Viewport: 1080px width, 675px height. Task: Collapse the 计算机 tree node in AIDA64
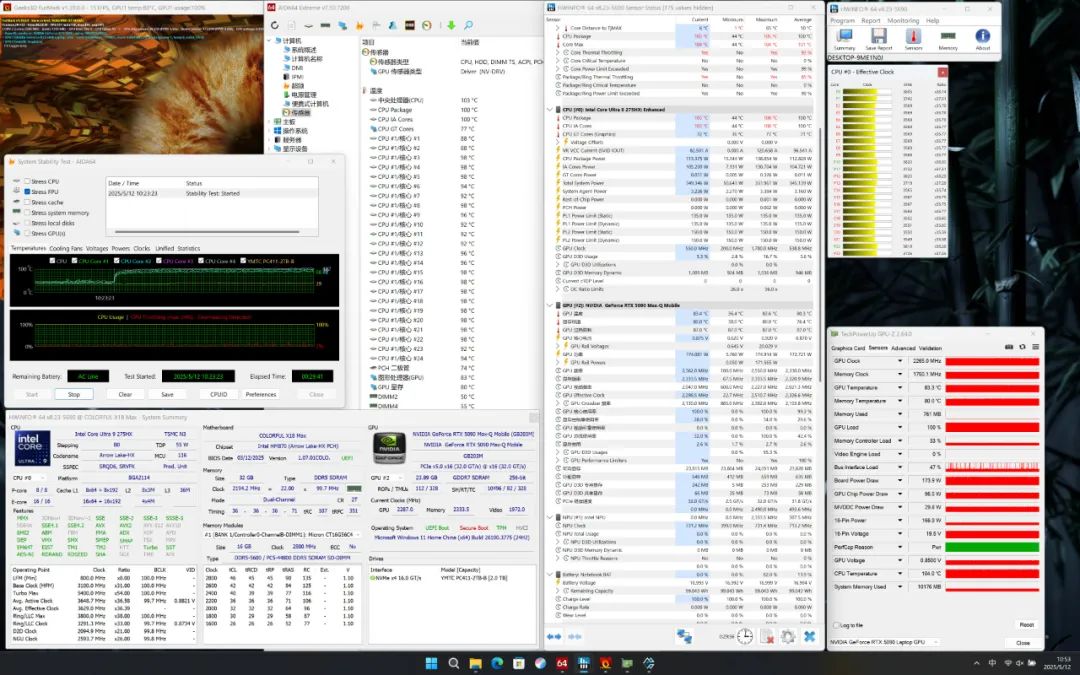[x=269, y=41]
